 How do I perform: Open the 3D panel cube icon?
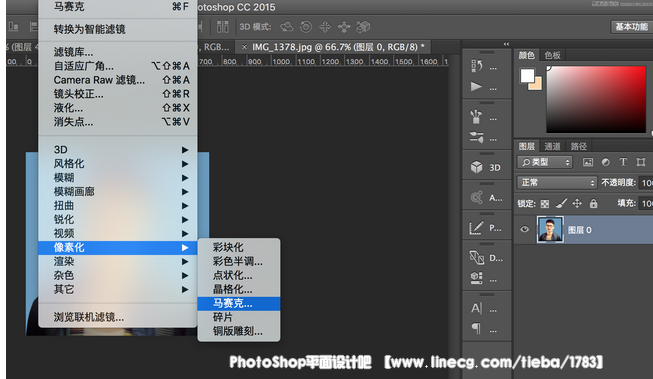point(476,167)
